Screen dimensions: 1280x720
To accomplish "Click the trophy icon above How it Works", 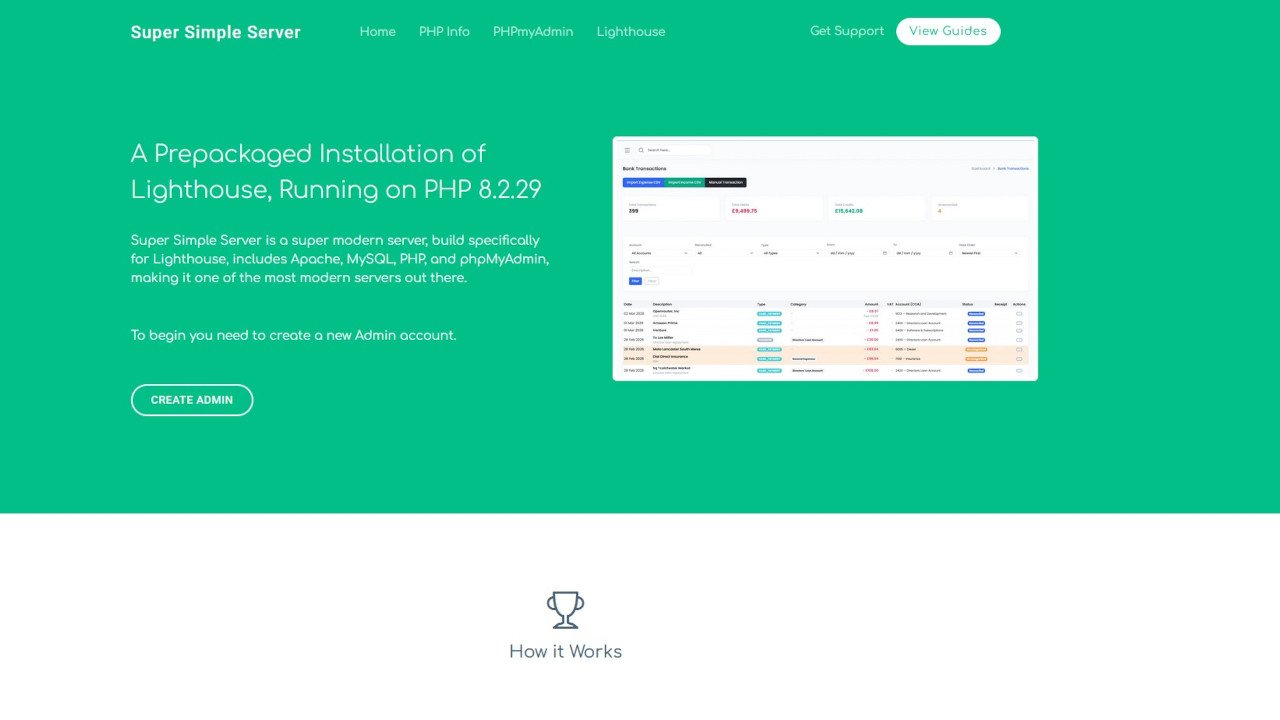I will pyautogui.click(x=565, y=609).
